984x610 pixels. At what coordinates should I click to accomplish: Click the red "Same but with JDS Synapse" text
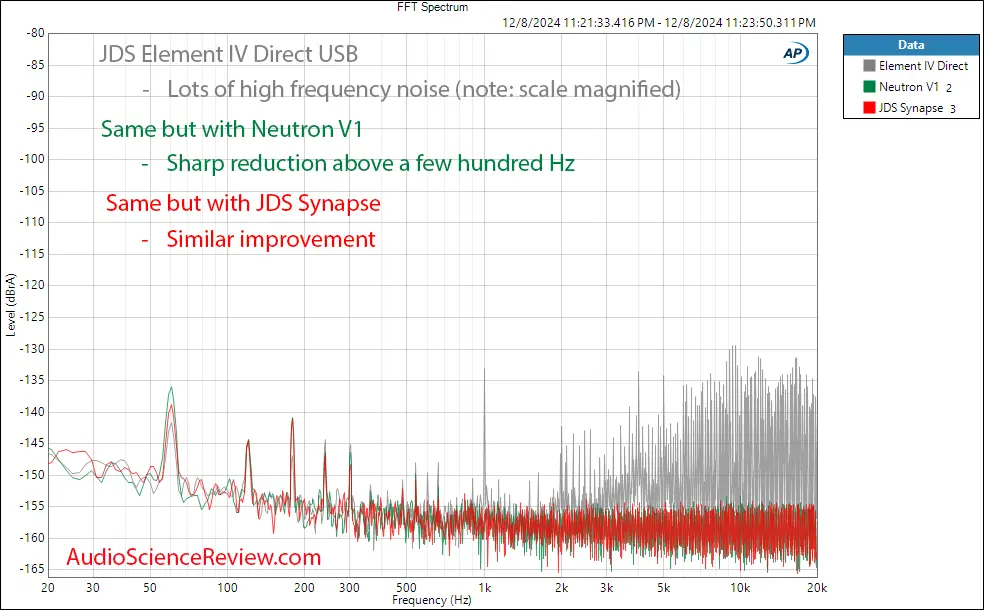pos(243,203)
